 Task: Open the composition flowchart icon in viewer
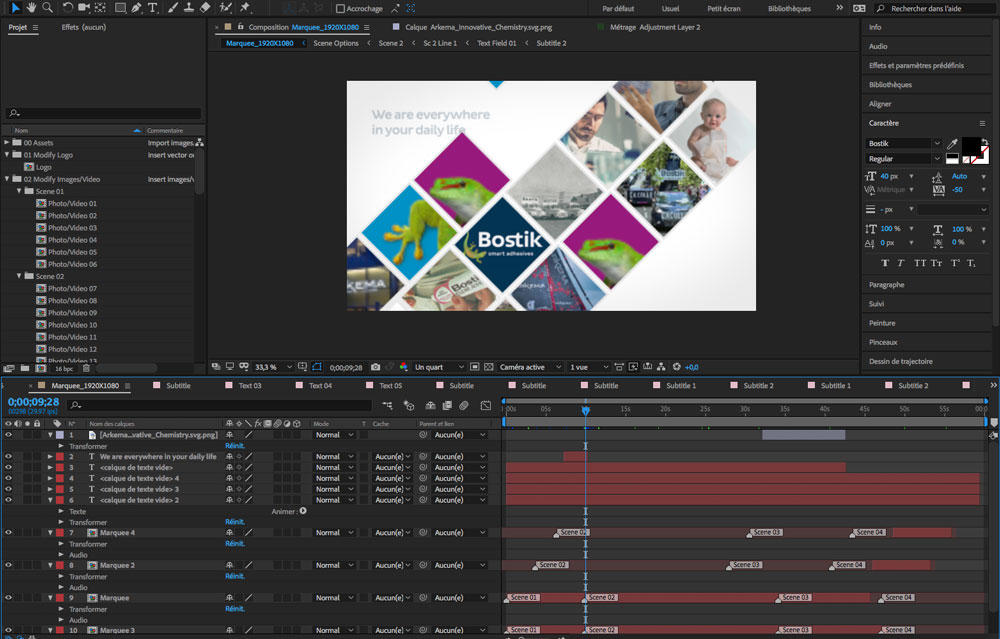point(661,367)
